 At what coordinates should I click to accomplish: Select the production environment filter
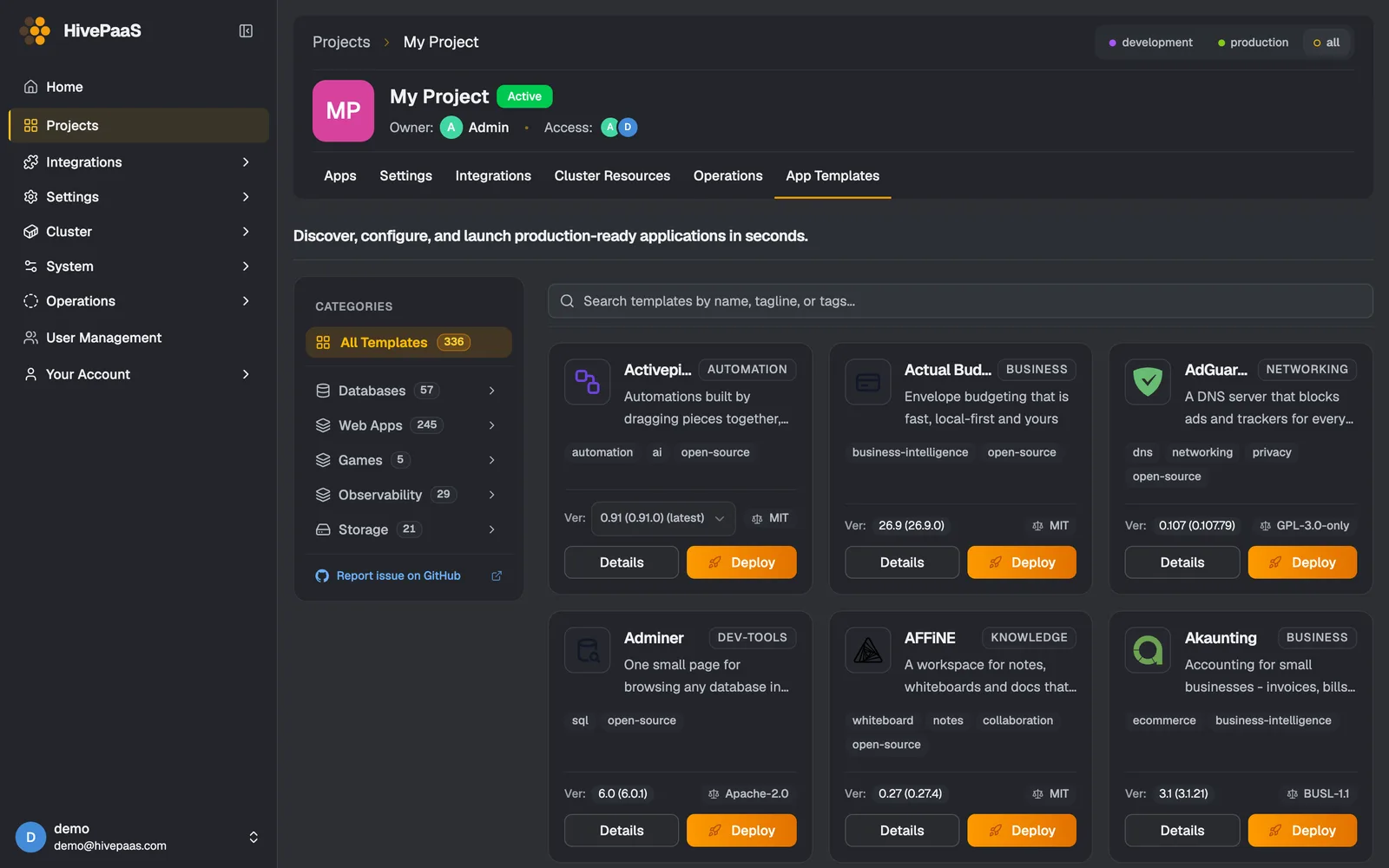pos(1253,43)
